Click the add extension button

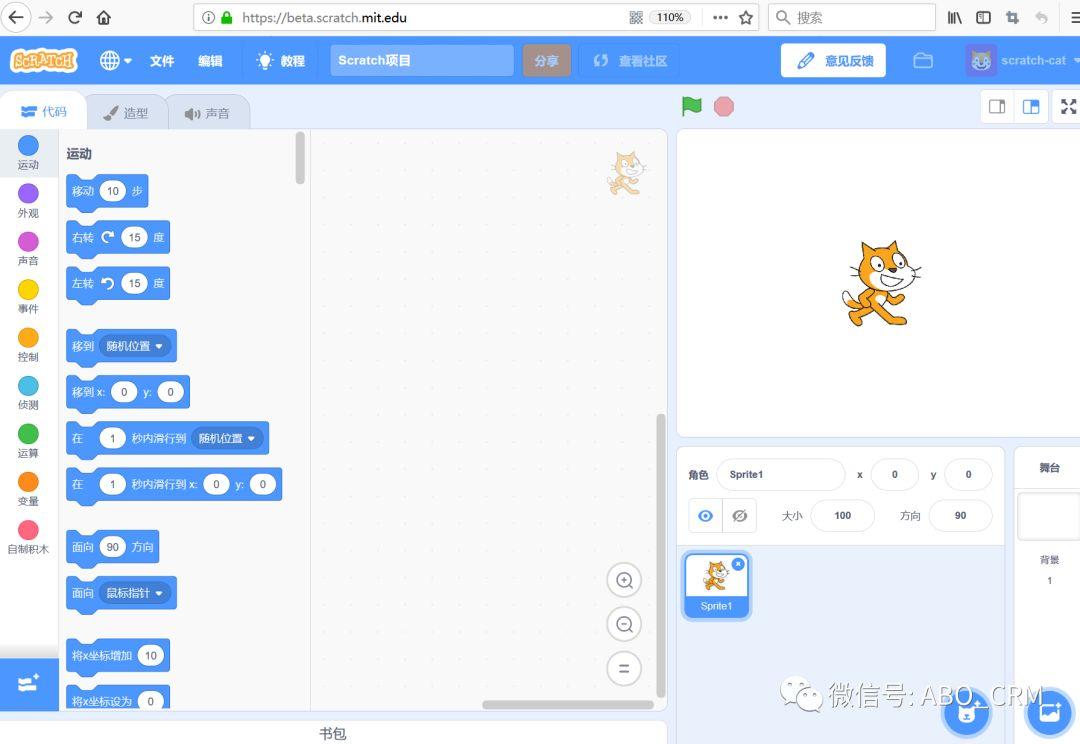point(29,684)
